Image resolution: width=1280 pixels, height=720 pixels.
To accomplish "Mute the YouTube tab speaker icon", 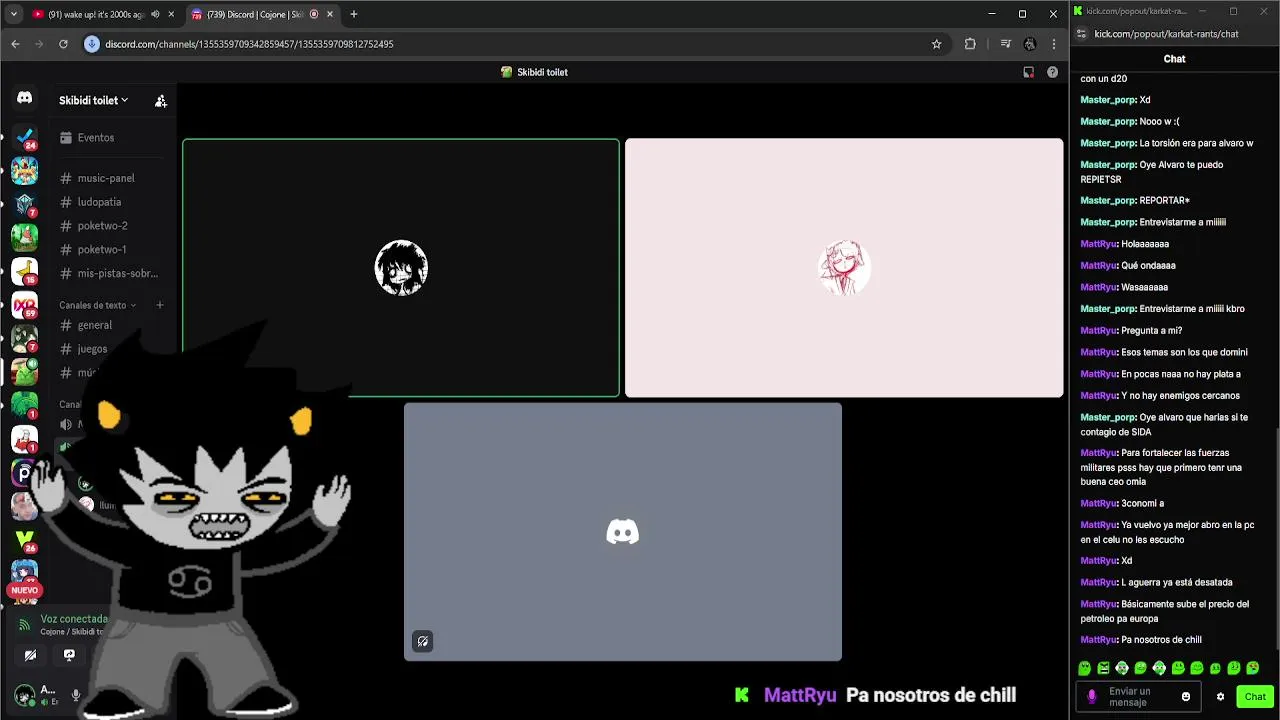I will tap(154, 14).
